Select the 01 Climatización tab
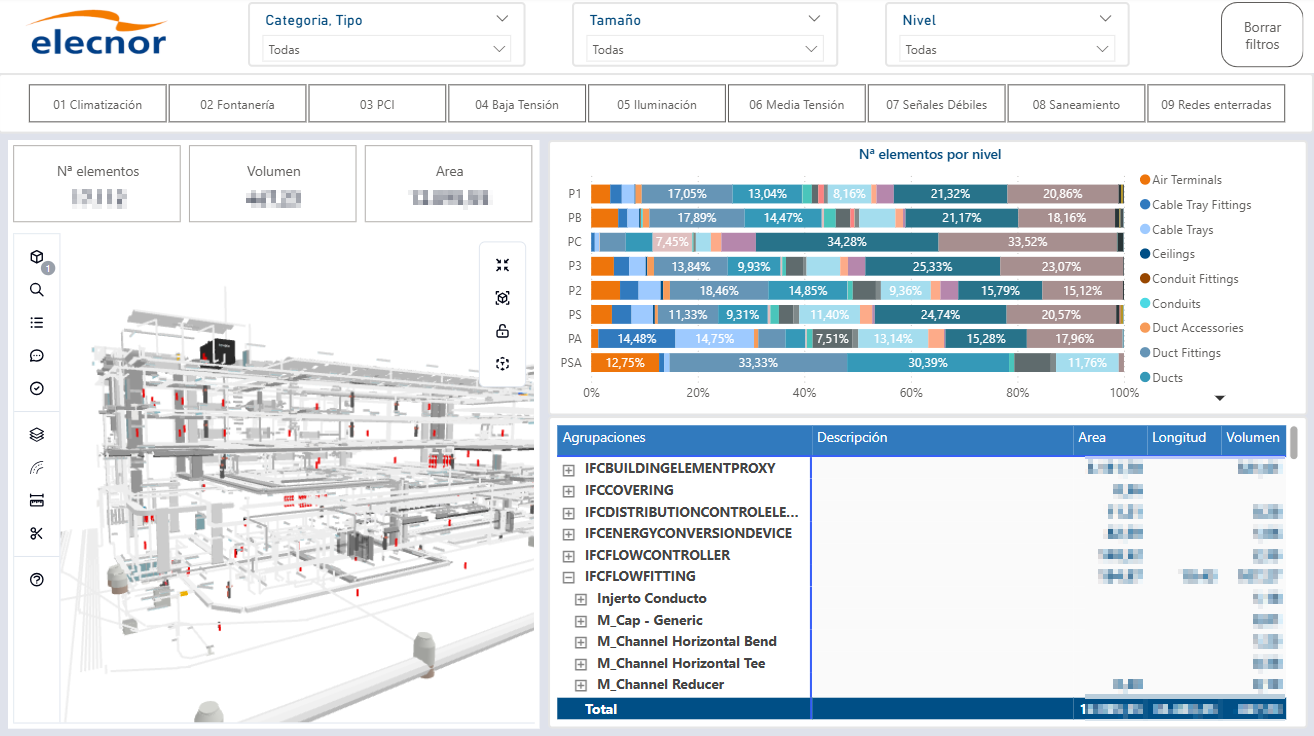 click(x=97, y=104)
